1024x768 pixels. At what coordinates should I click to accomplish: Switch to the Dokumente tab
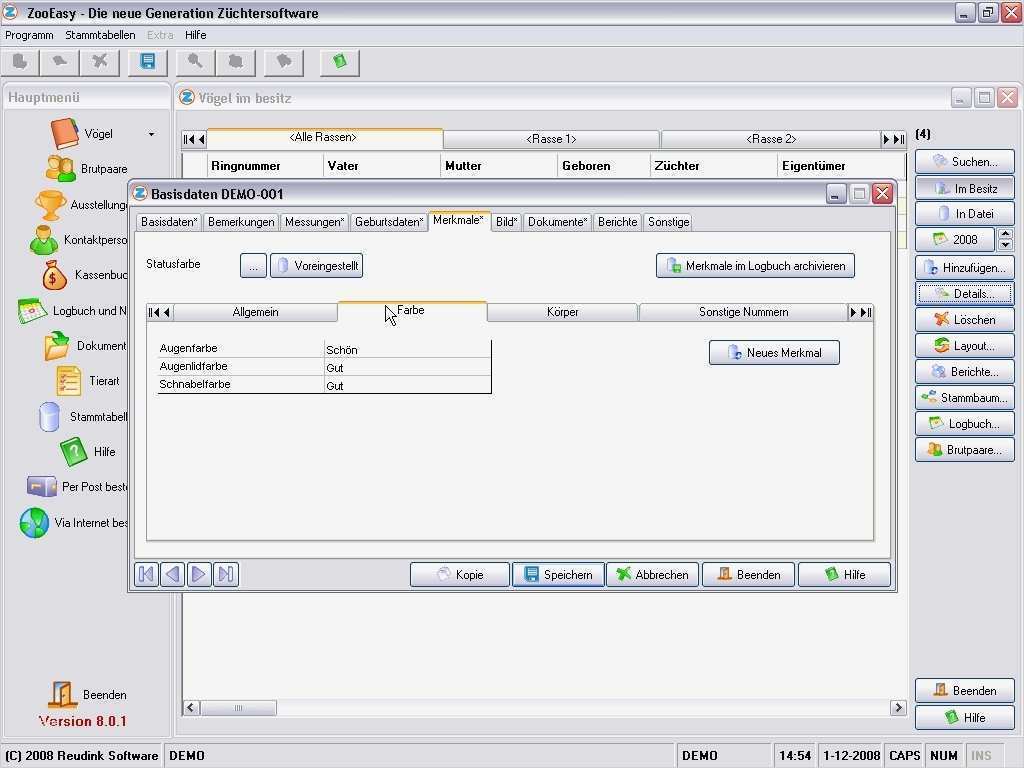click(x=557, y=222)
